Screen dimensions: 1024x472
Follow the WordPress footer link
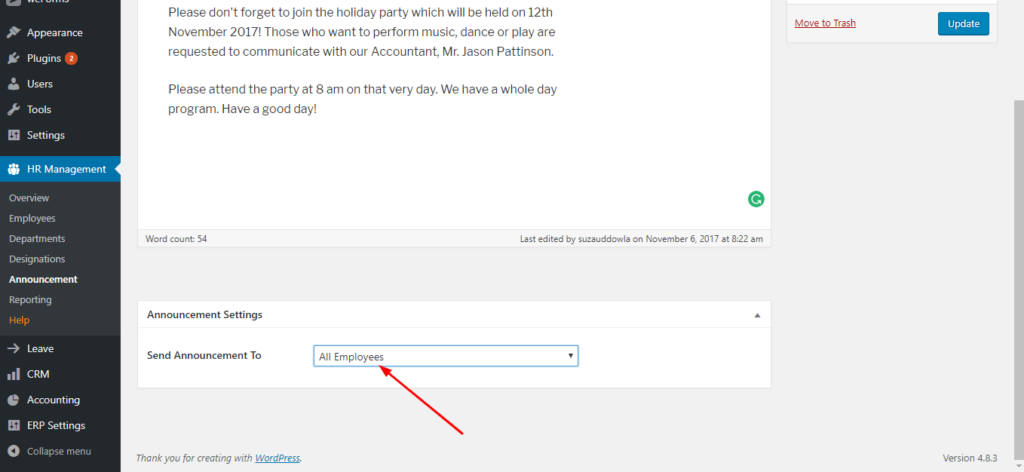[x=278, y=458]
